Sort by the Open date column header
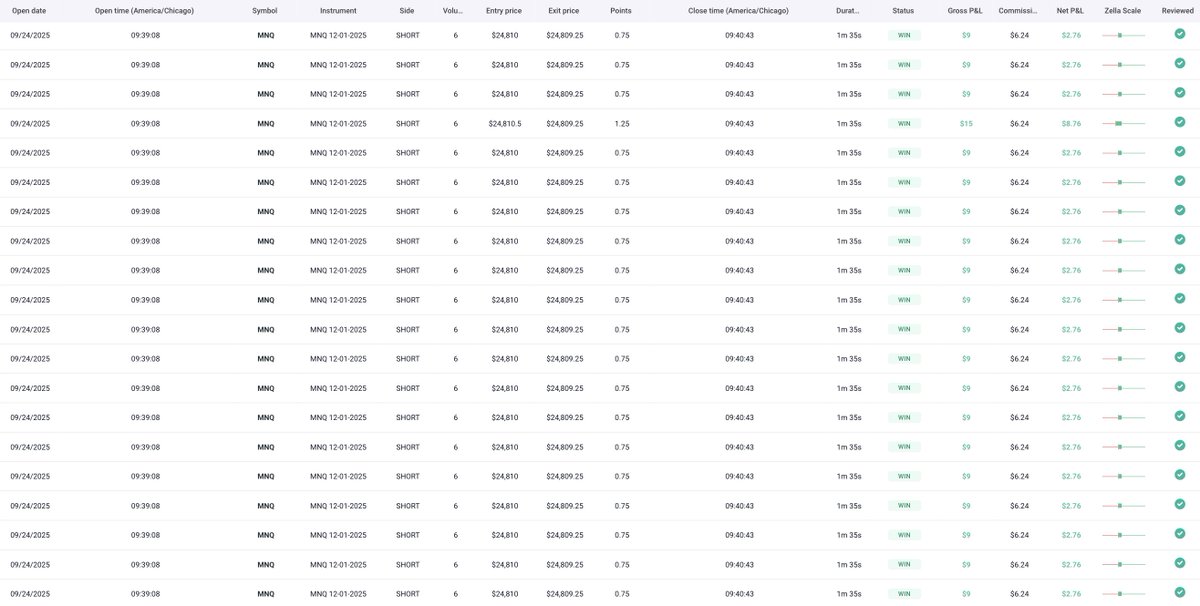Viewport: 1200px width, 606px height. pos(29,10)
